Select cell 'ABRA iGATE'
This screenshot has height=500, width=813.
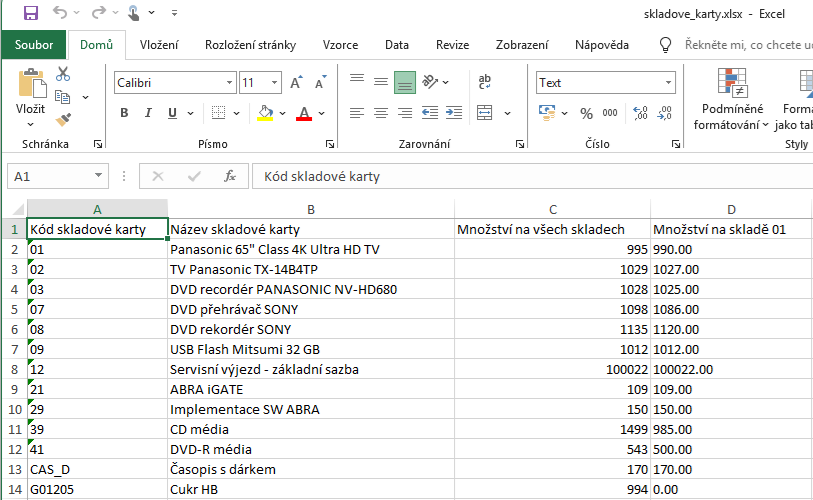coord(311,389)
